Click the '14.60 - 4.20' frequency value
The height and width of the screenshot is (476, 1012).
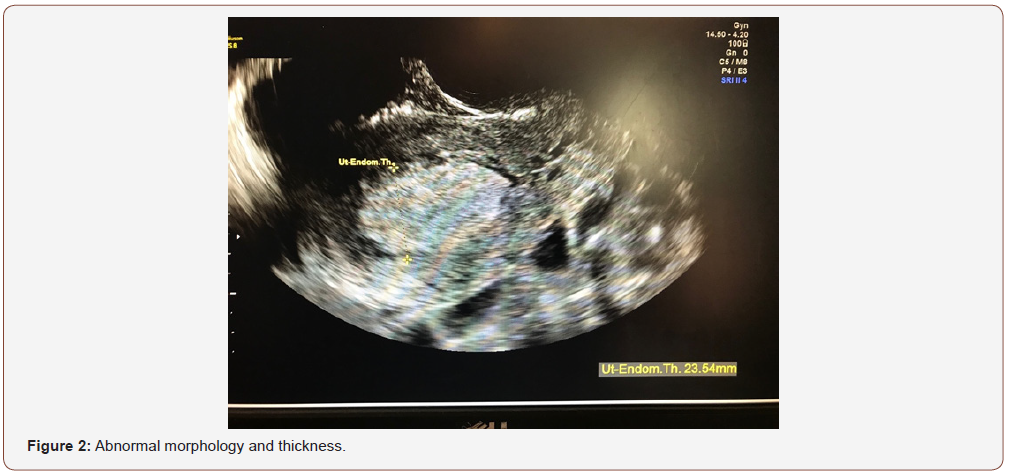727,35
